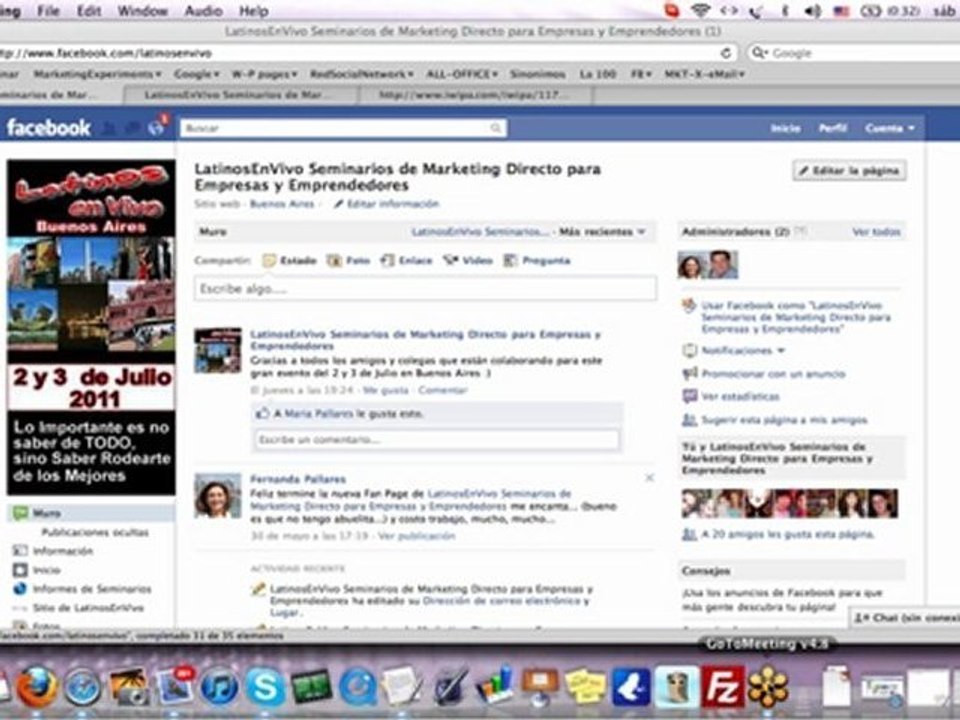Click the LatinosEnVivo Buenos Aires page image

point(91,328)
